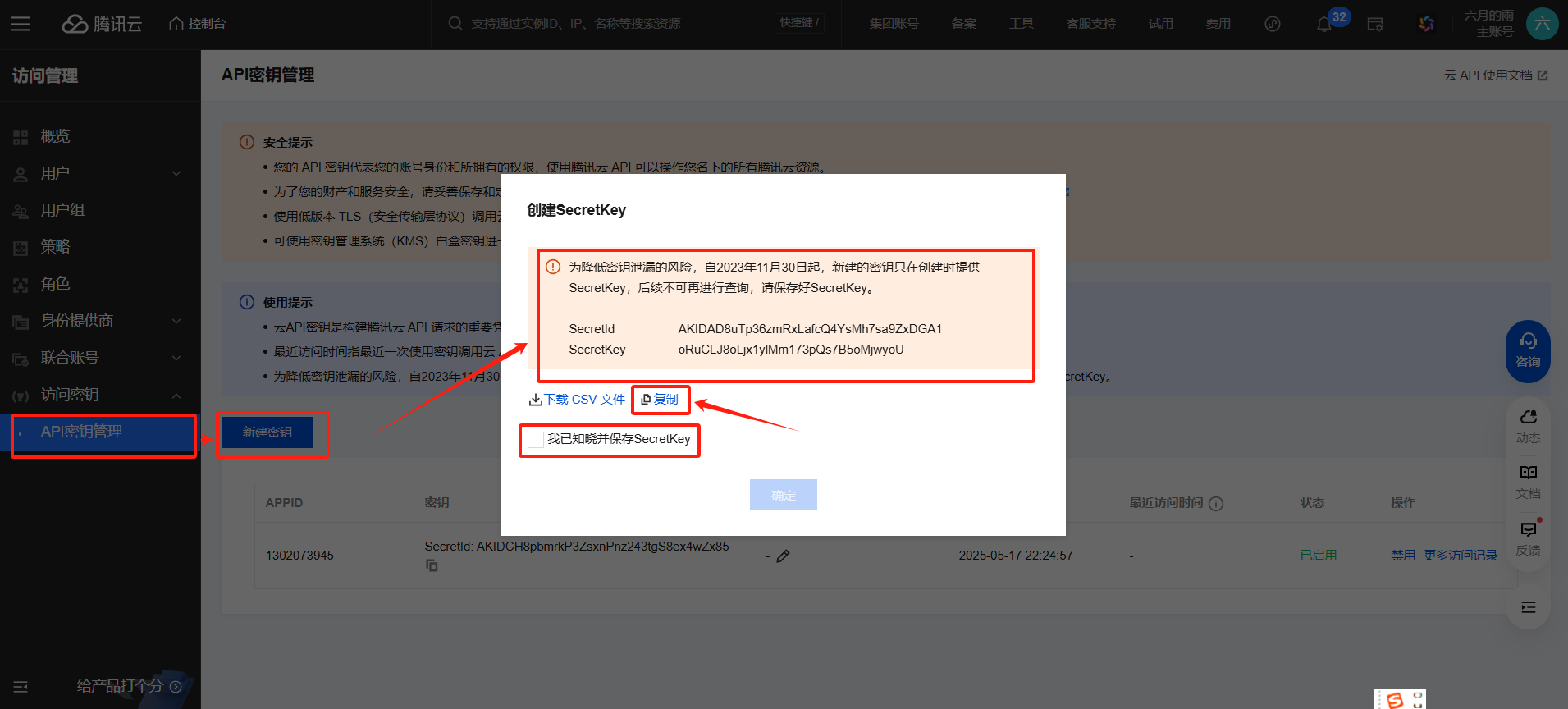1568x709 pixels.
Task: Open 试用 menu
Action: coord(1161,24)
